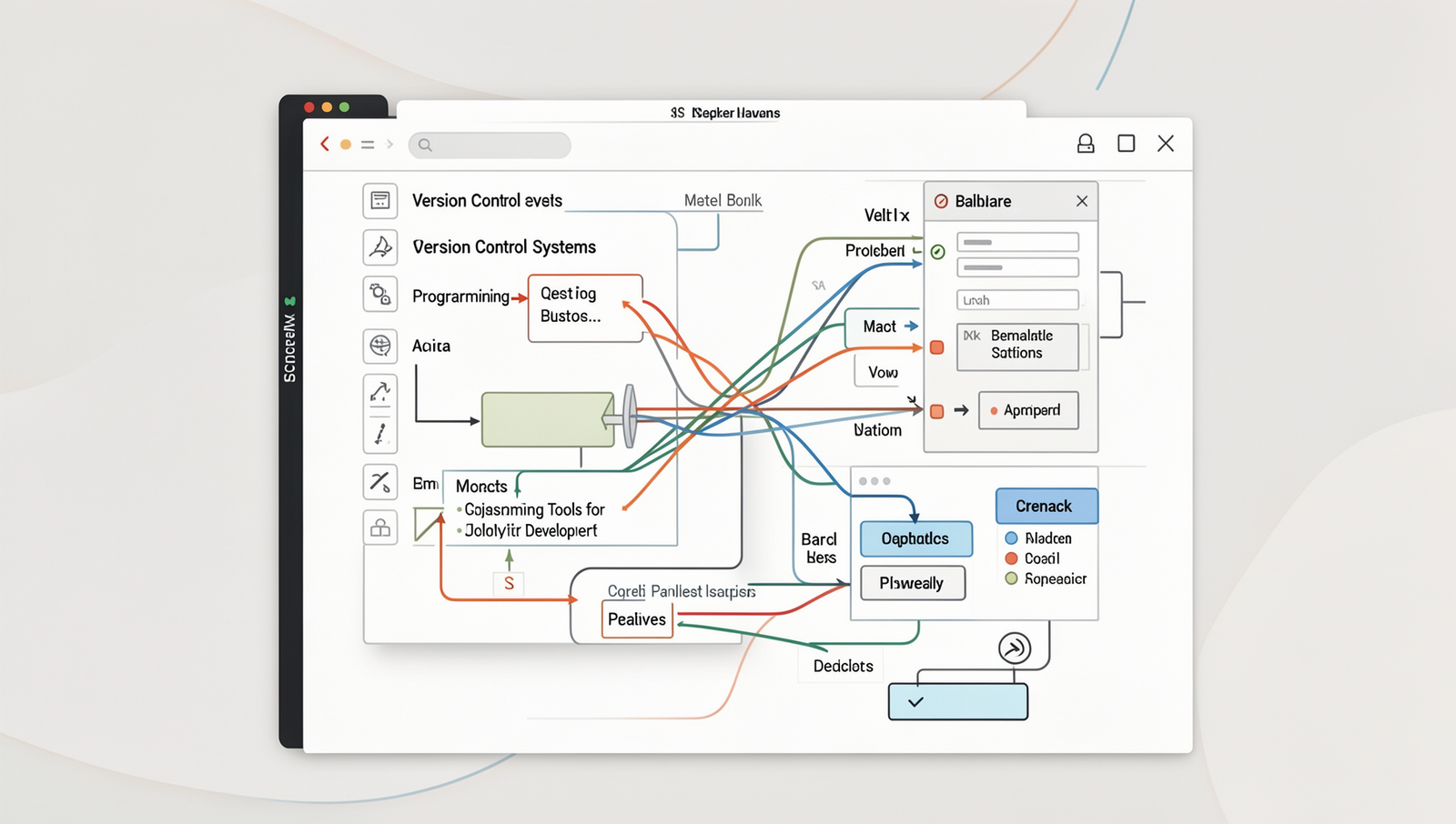Viewport: 1456px width, 824px height.
Task: Go forward with the gray chevron
Action: coord(389,144)
